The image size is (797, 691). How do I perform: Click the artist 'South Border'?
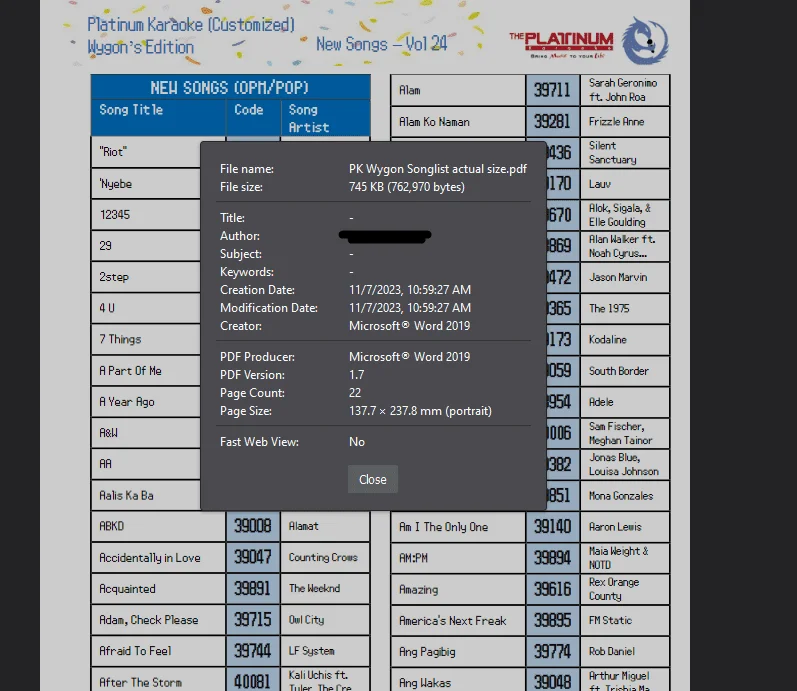[x=619, y=371]
